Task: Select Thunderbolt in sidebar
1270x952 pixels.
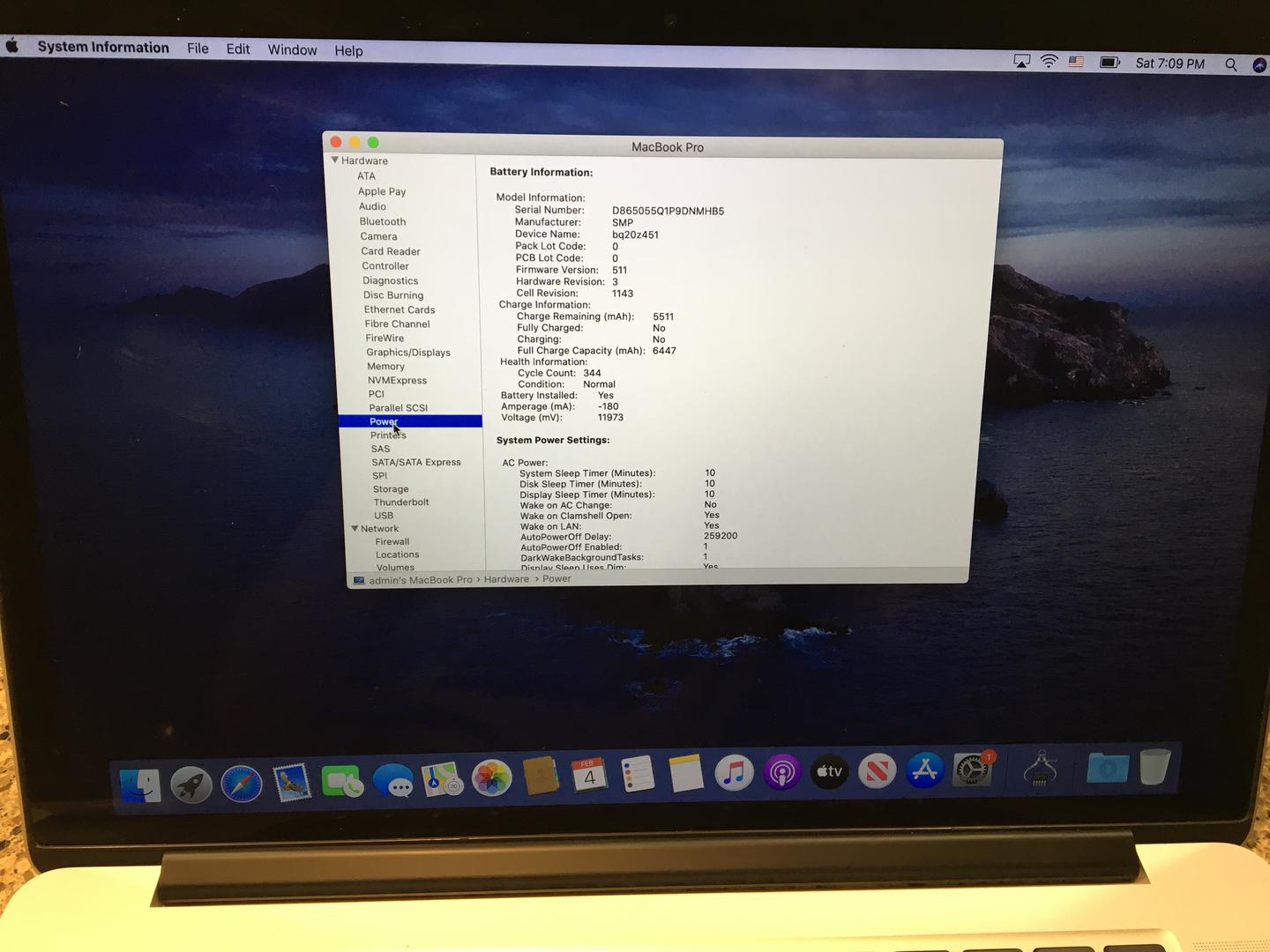Action: [401, 502]
